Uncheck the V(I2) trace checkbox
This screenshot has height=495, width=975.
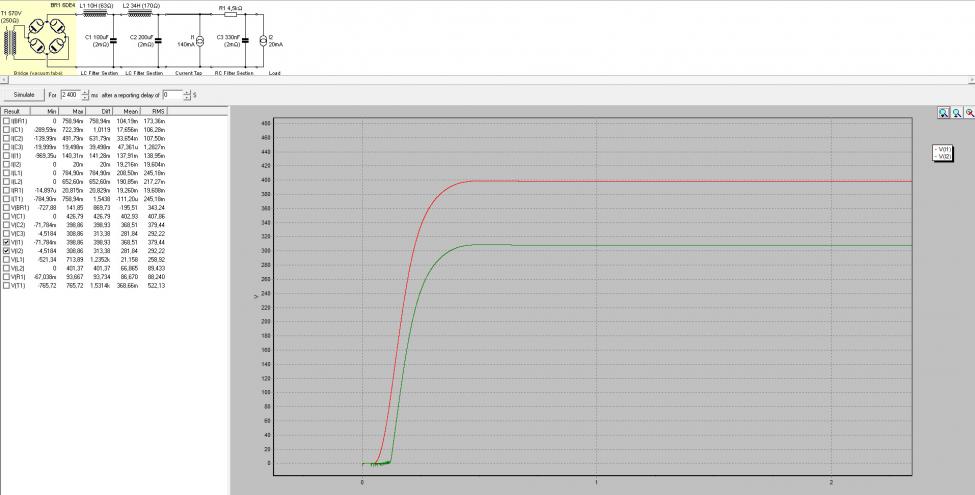tap(6, 251)
